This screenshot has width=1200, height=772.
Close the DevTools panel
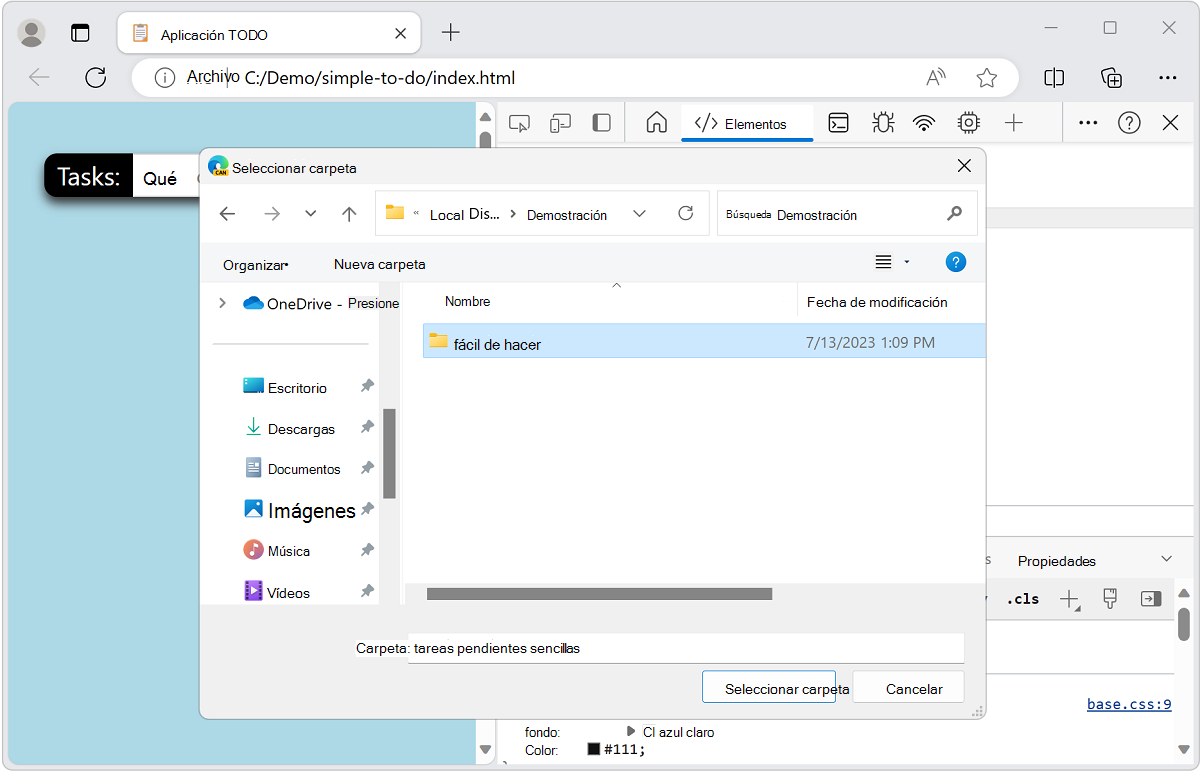1171,123
